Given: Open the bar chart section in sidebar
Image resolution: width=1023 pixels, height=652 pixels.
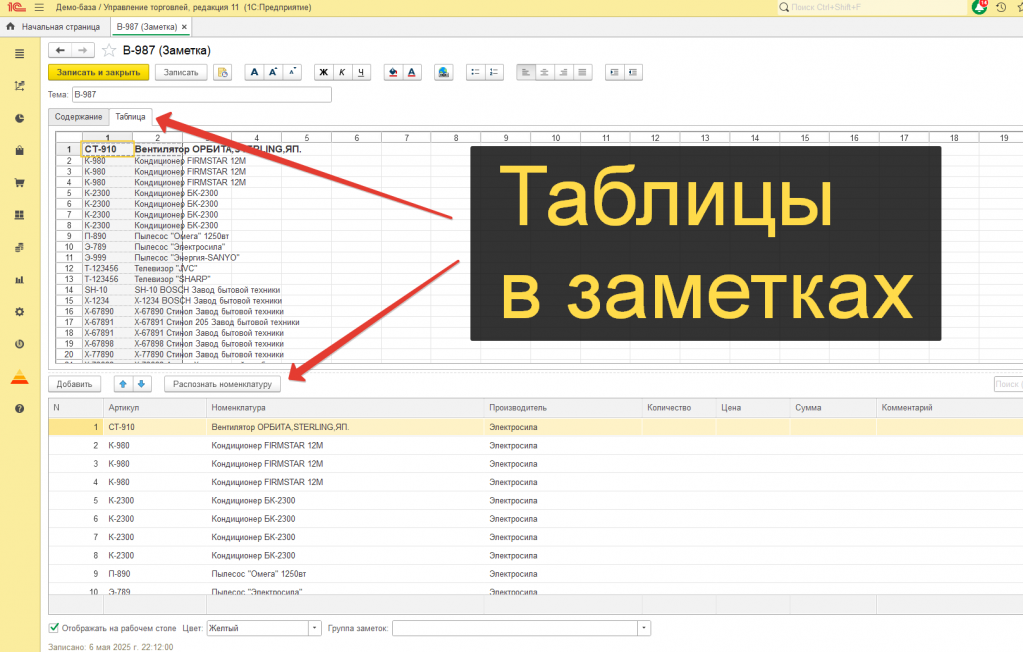Looking at the screenshot, I should click(20, 279).
